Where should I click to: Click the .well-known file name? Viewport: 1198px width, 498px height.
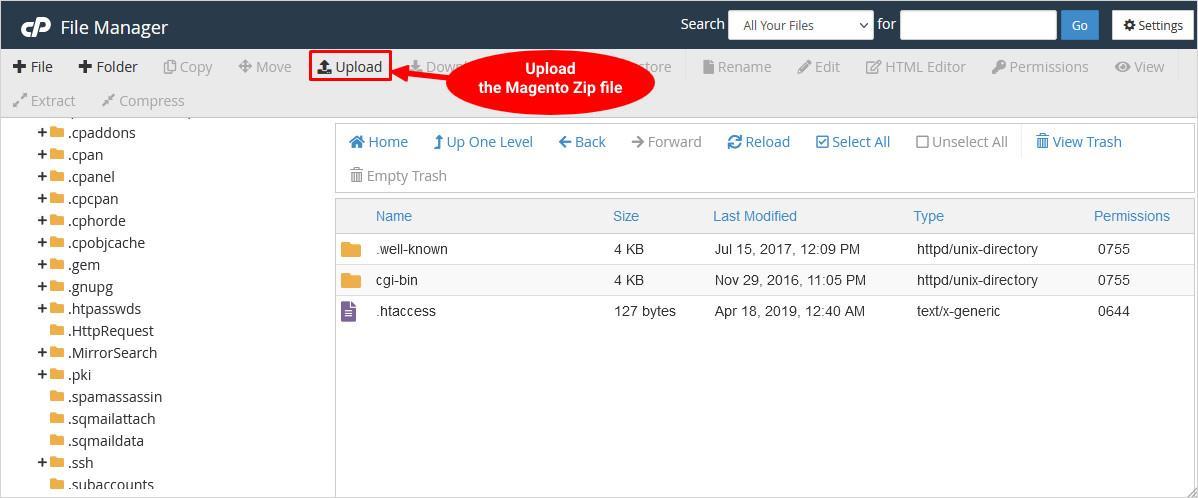pos(412,249)
